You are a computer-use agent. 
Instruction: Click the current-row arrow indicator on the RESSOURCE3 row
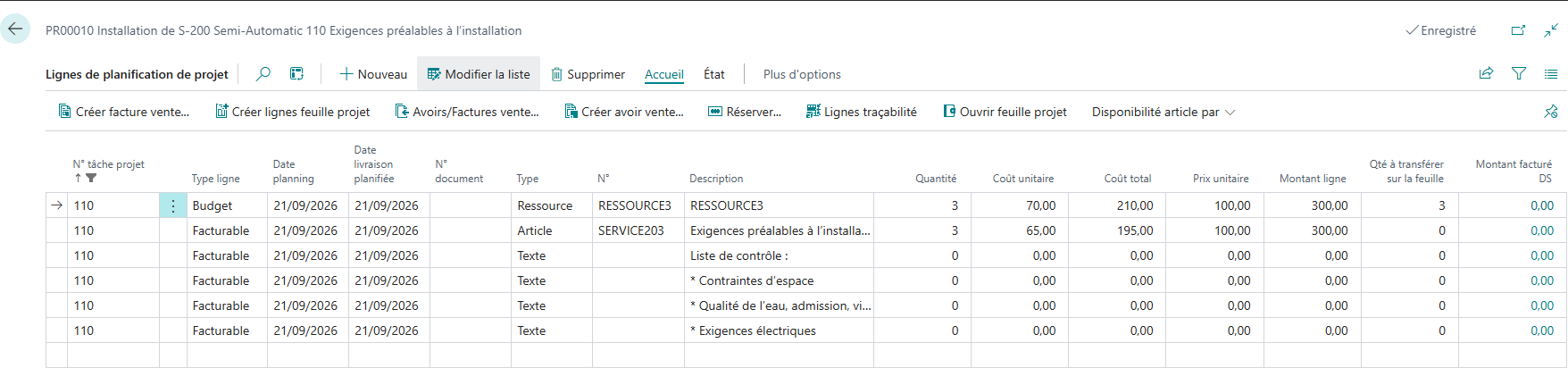click(57, 205)
